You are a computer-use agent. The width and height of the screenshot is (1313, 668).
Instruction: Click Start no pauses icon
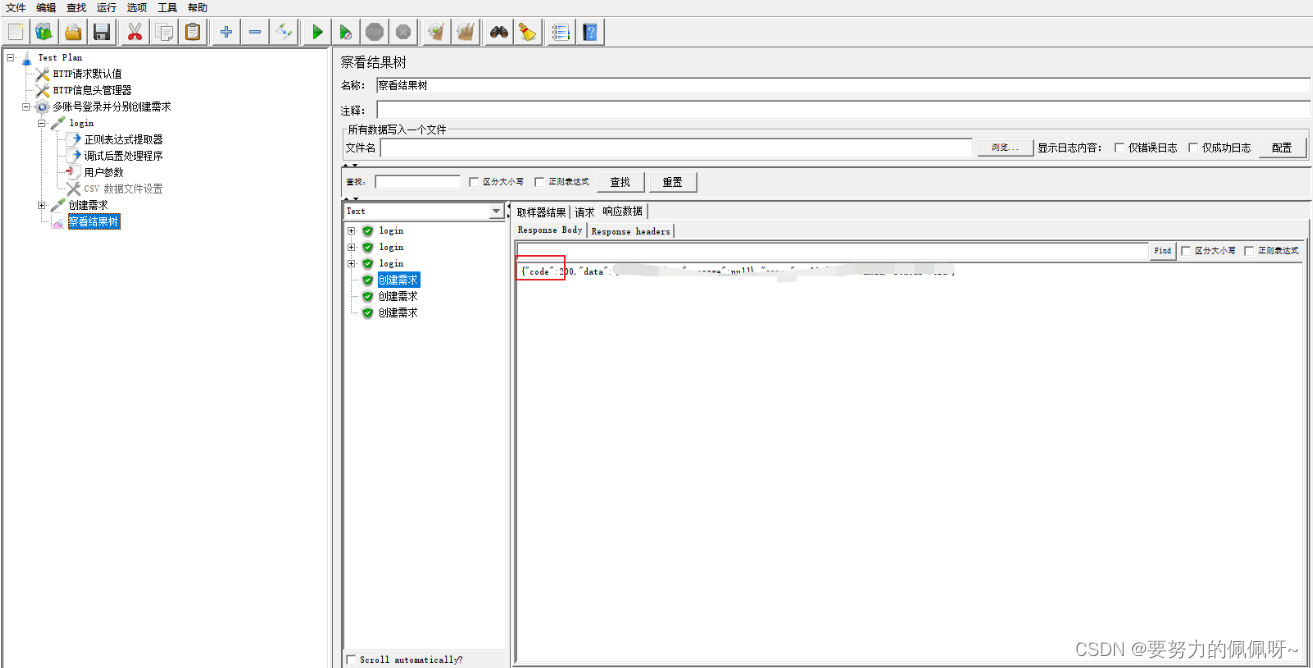(346, 32)
